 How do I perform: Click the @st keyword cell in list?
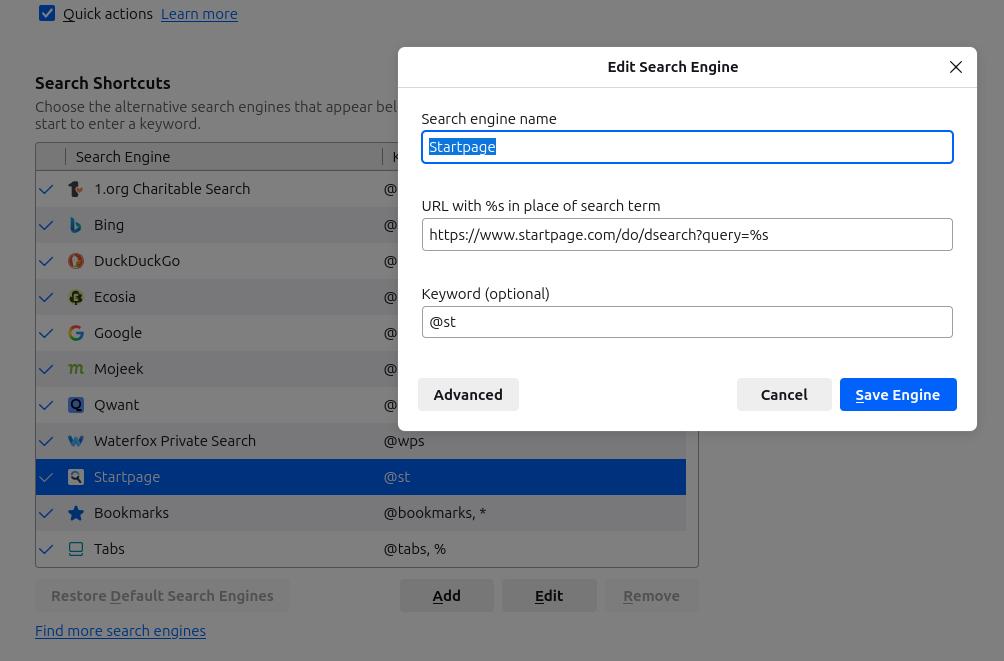tap(396, 477)
